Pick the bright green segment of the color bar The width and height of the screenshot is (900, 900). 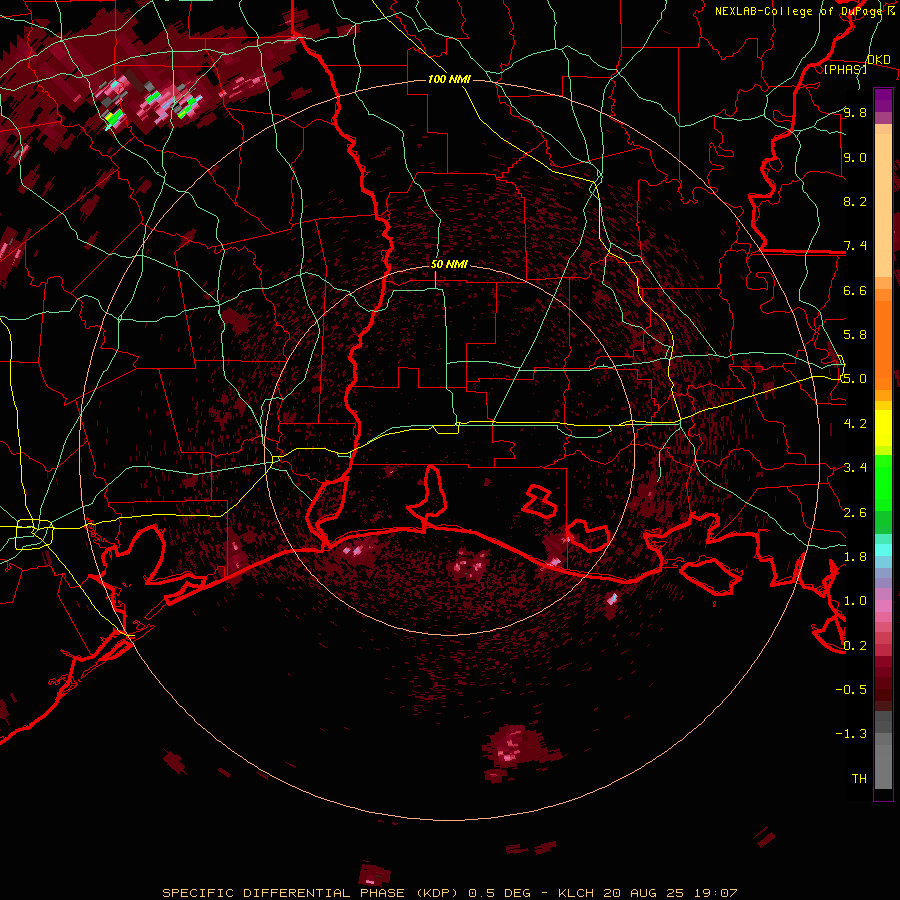pyautogui.click(x=883, y=482)
